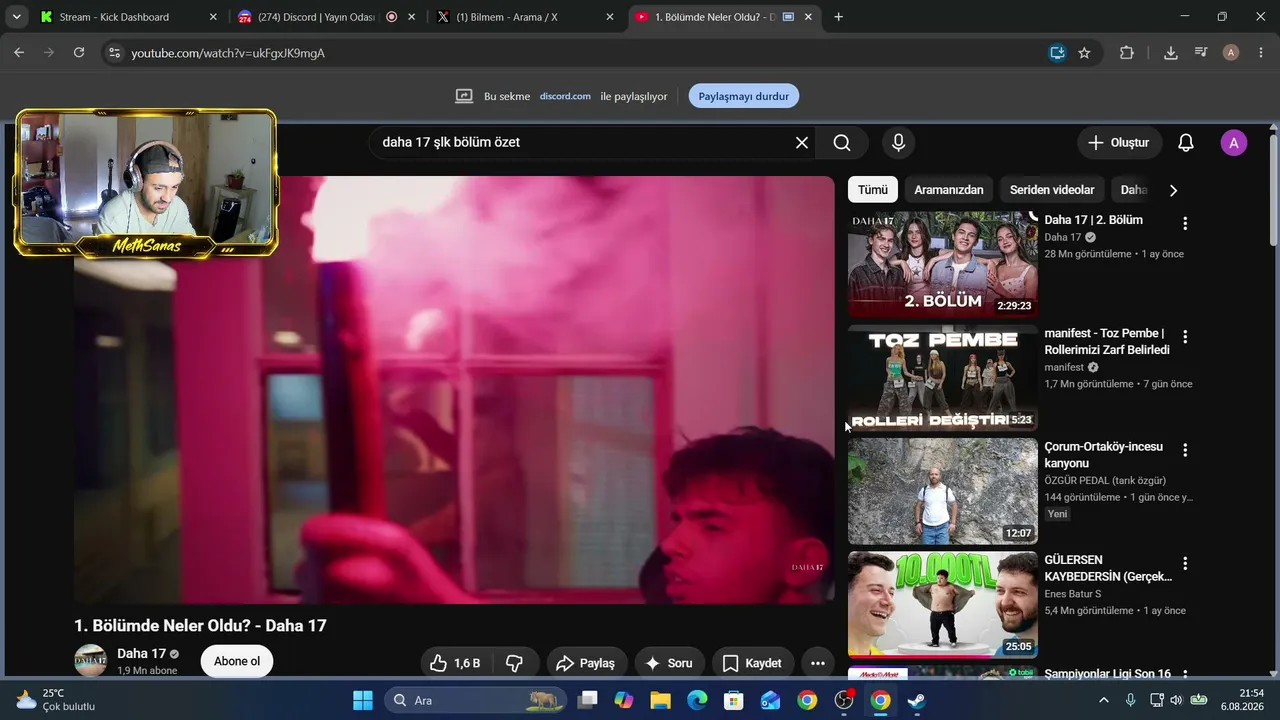Open options menu for Daha 17 2. Bölüm video
1280x720 pixels.
[x=1185, y=224]
